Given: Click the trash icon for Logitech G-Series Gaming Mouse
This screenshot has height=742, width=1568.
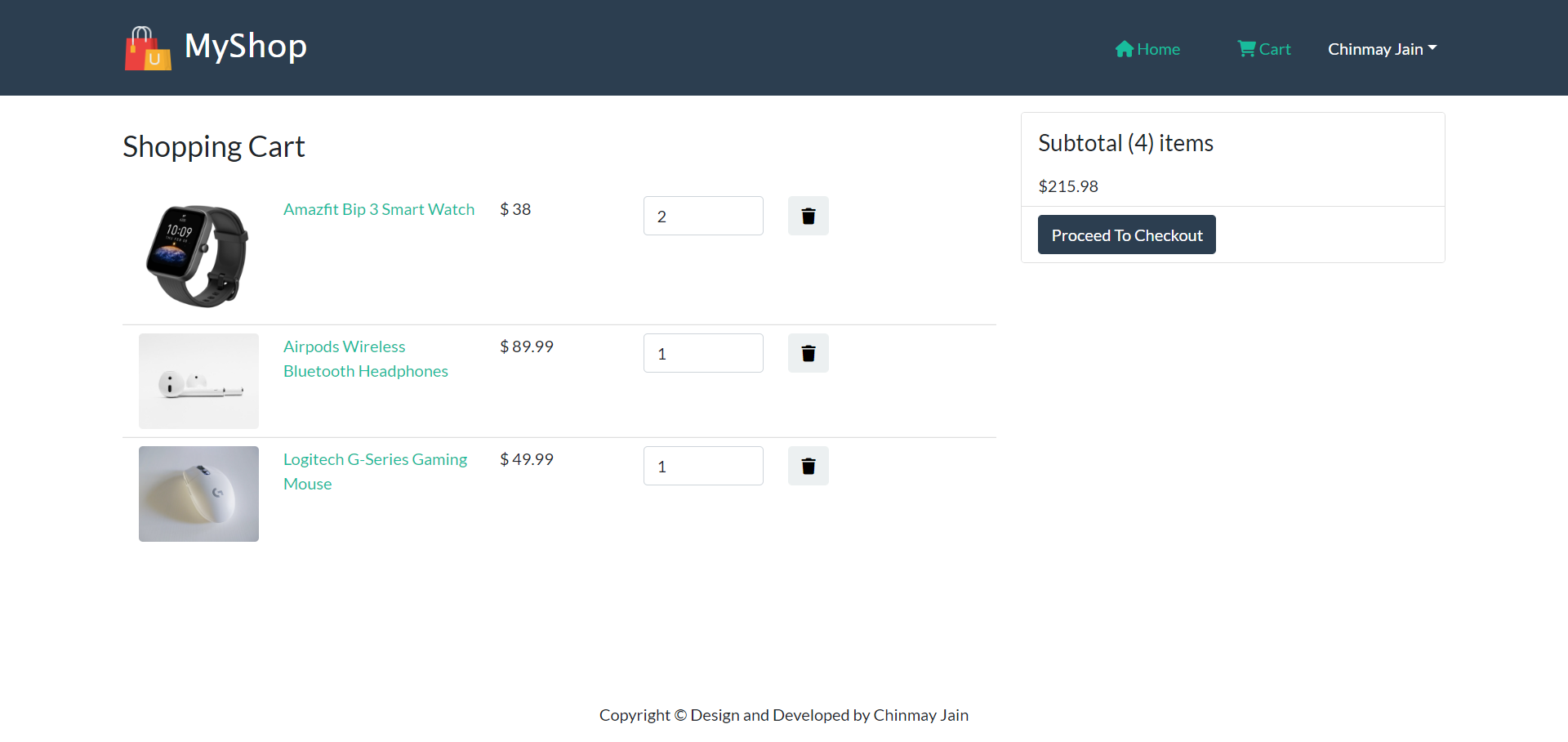Looking at the screenshot, I should point(808,465).
